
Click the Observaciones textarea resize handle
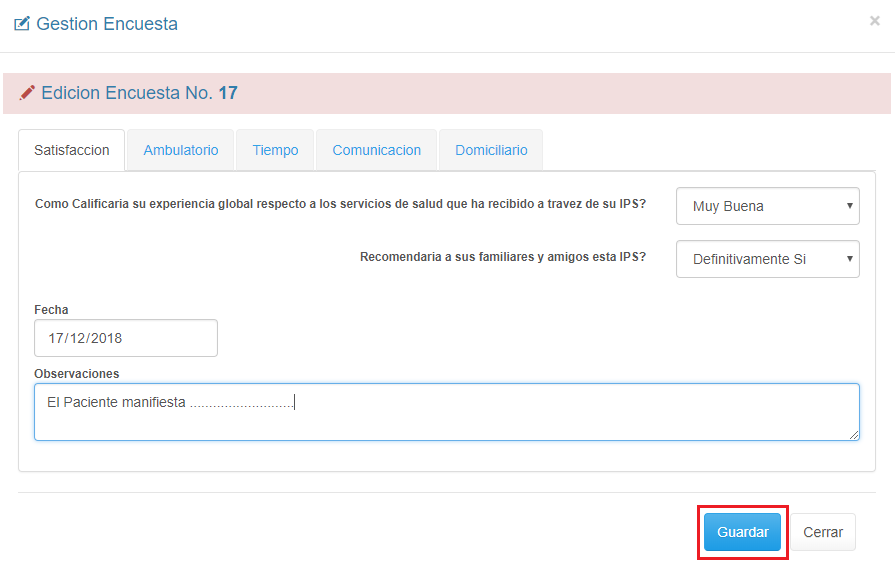click(x=854, y=435)
